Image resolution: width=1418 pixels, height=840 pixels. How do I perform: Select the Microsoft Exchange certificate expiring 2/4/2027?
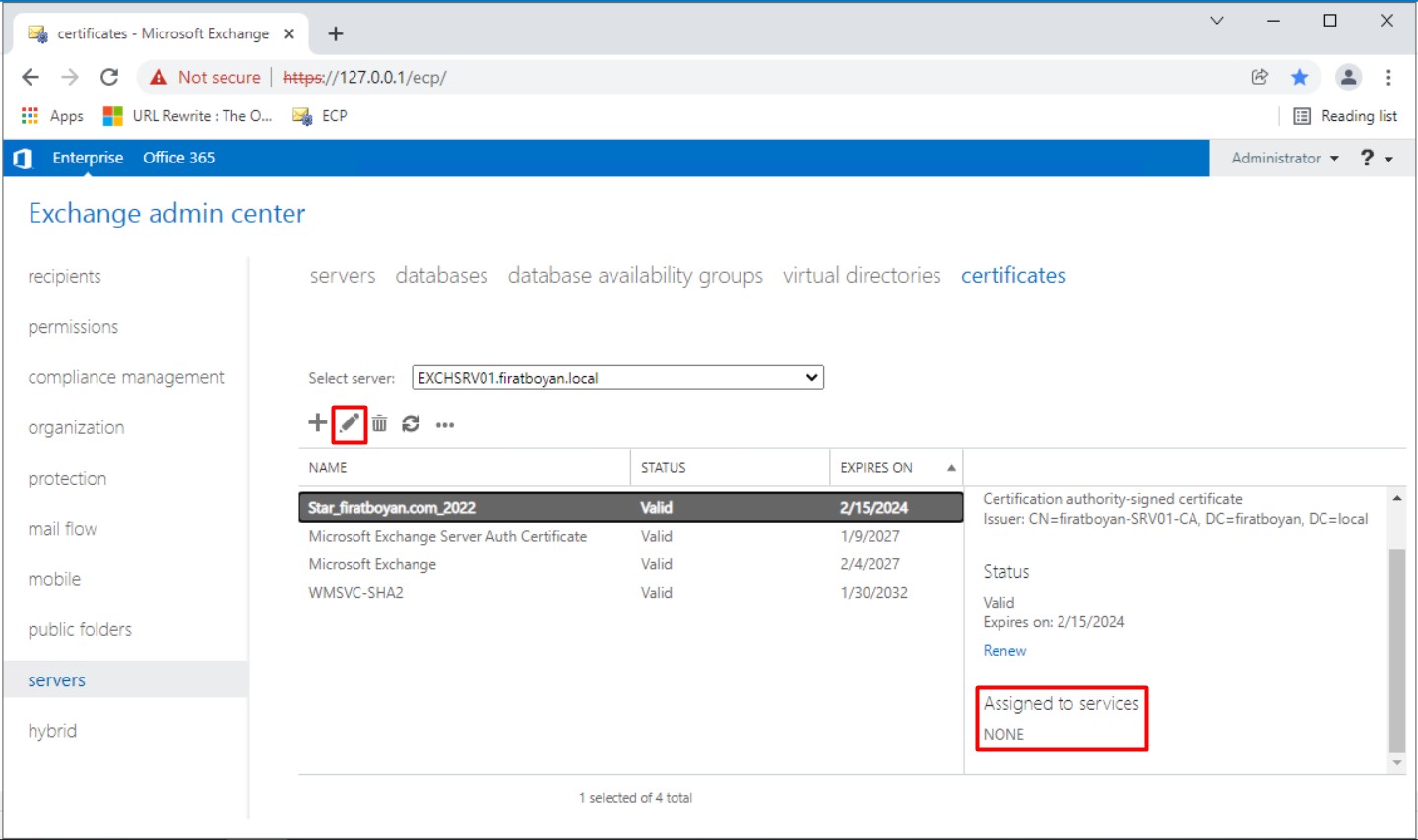coord(631,564)
